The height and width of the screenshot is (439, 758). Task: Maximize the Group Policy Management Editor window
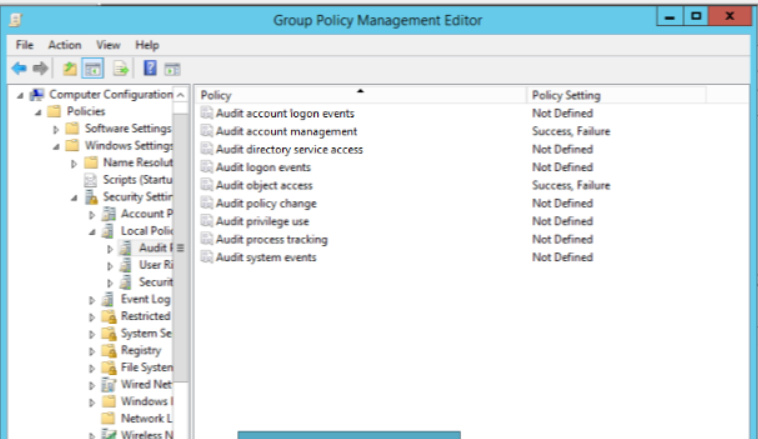(x=696, y=17)
